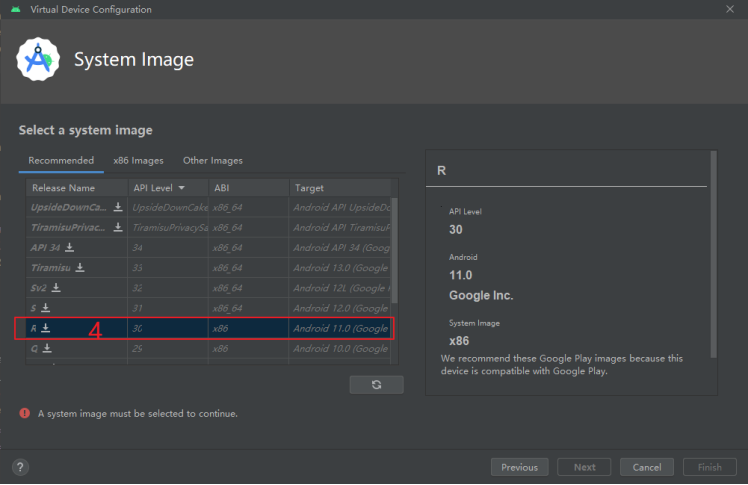Download the Q system image
This screenshot has width=748, height=485.
(x=47, y=348)
